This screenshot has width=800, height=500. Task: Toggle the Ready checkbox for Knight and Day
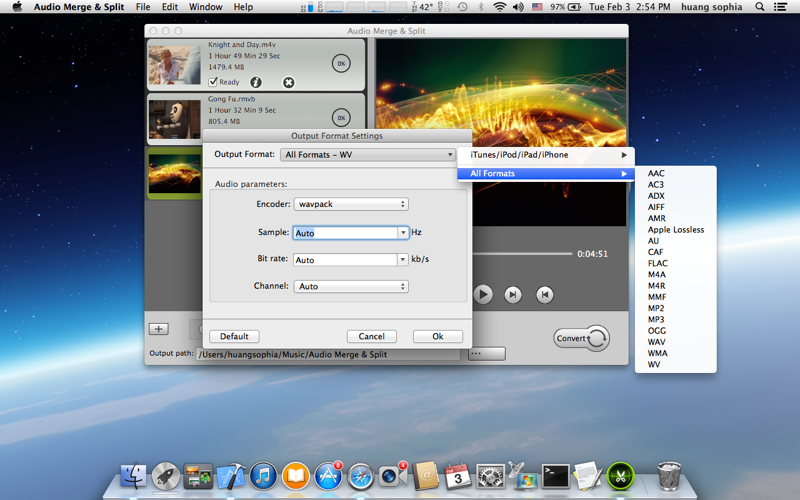coord(213,82)
